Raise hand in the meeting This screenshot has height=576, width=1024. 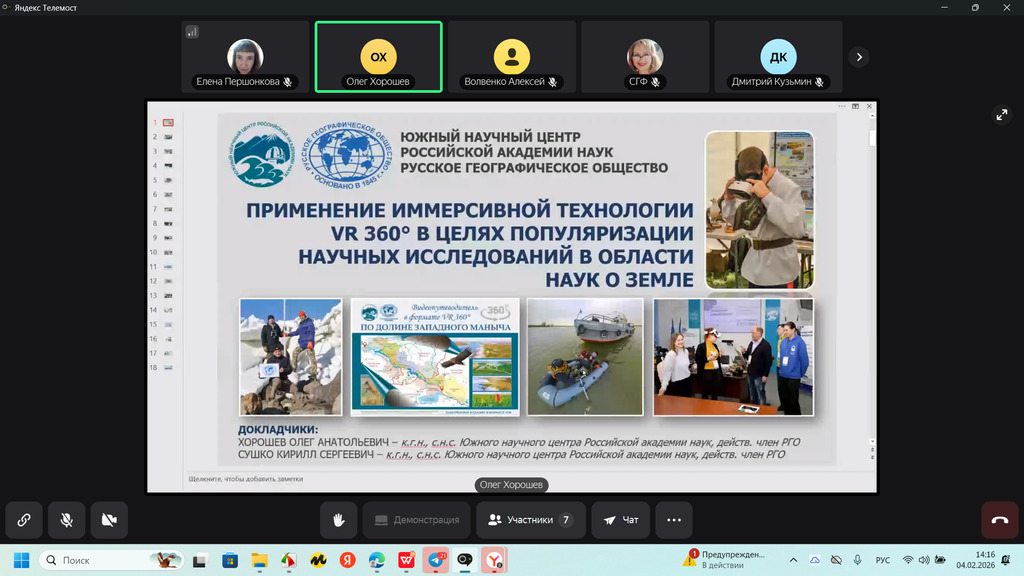tap(338, 520)
